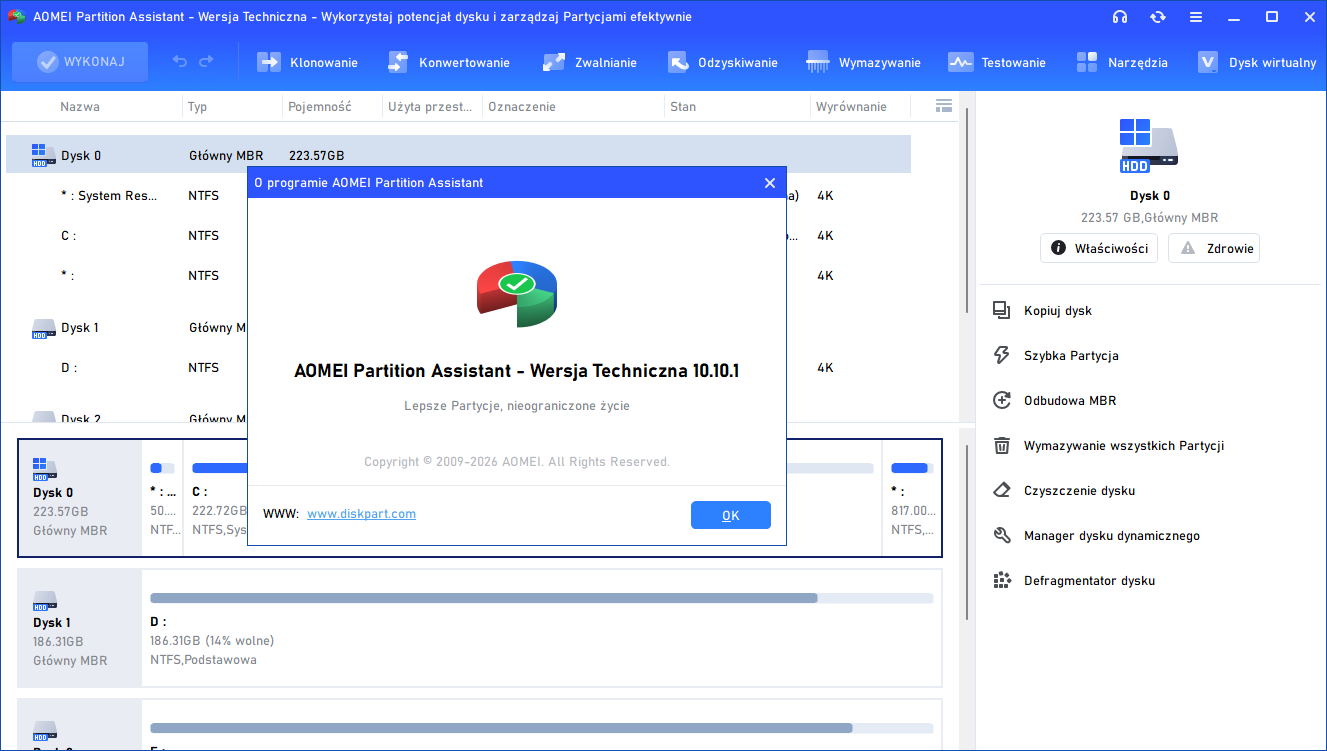
Task: Click the eraser icon for Czyszczenie dysku
Action: (1002, 491)
